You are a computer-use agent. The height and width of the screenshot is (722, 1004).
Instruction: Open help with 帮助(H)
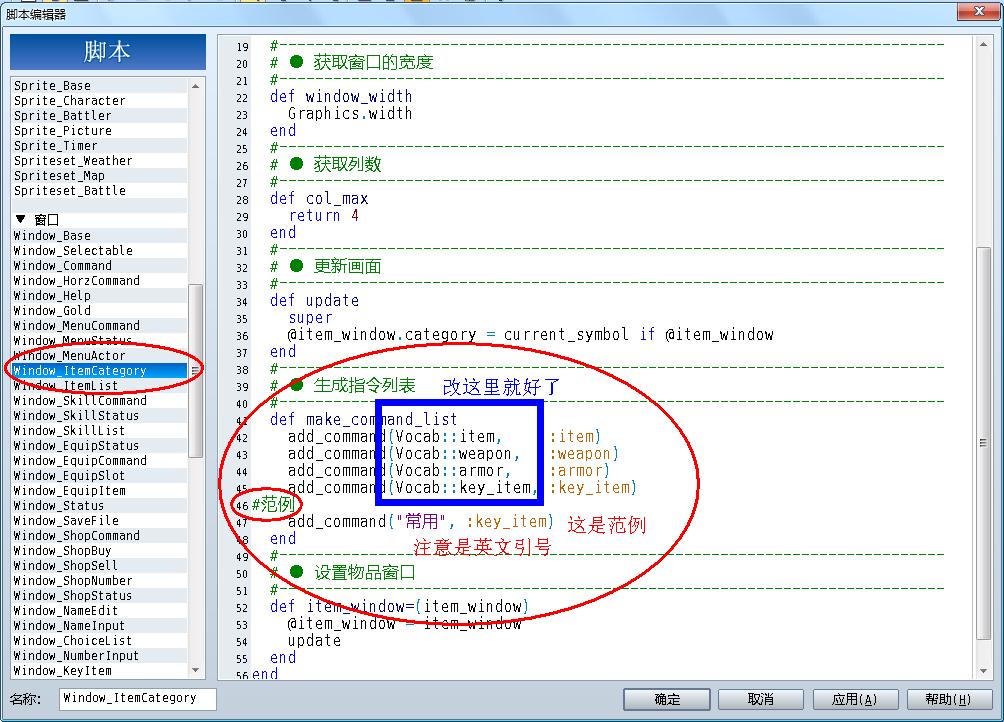pos(949,699)
